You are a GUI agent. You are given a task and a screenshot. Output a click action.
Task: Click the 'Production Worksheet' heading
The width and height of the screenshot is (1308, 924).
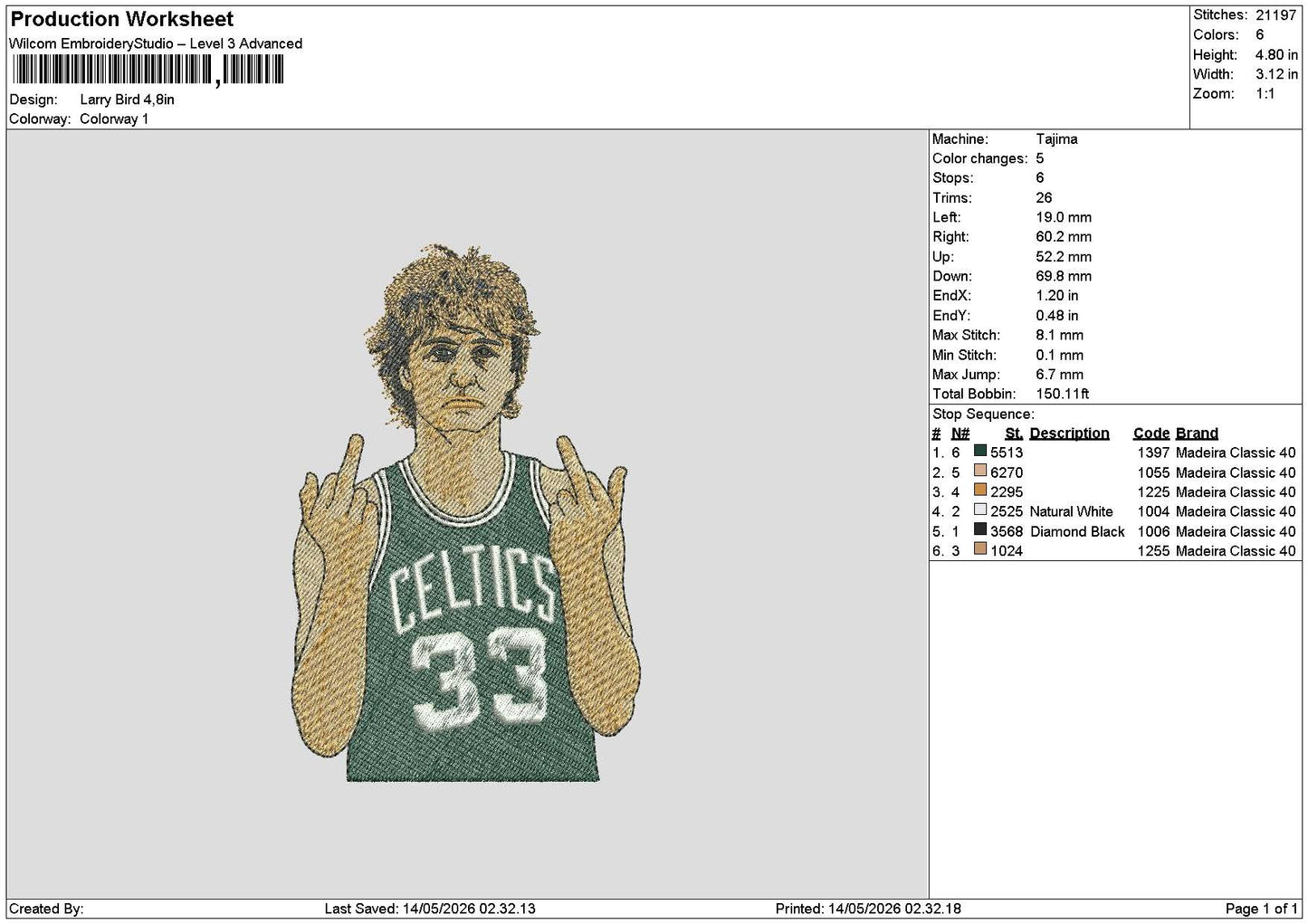tap(122, 19)
